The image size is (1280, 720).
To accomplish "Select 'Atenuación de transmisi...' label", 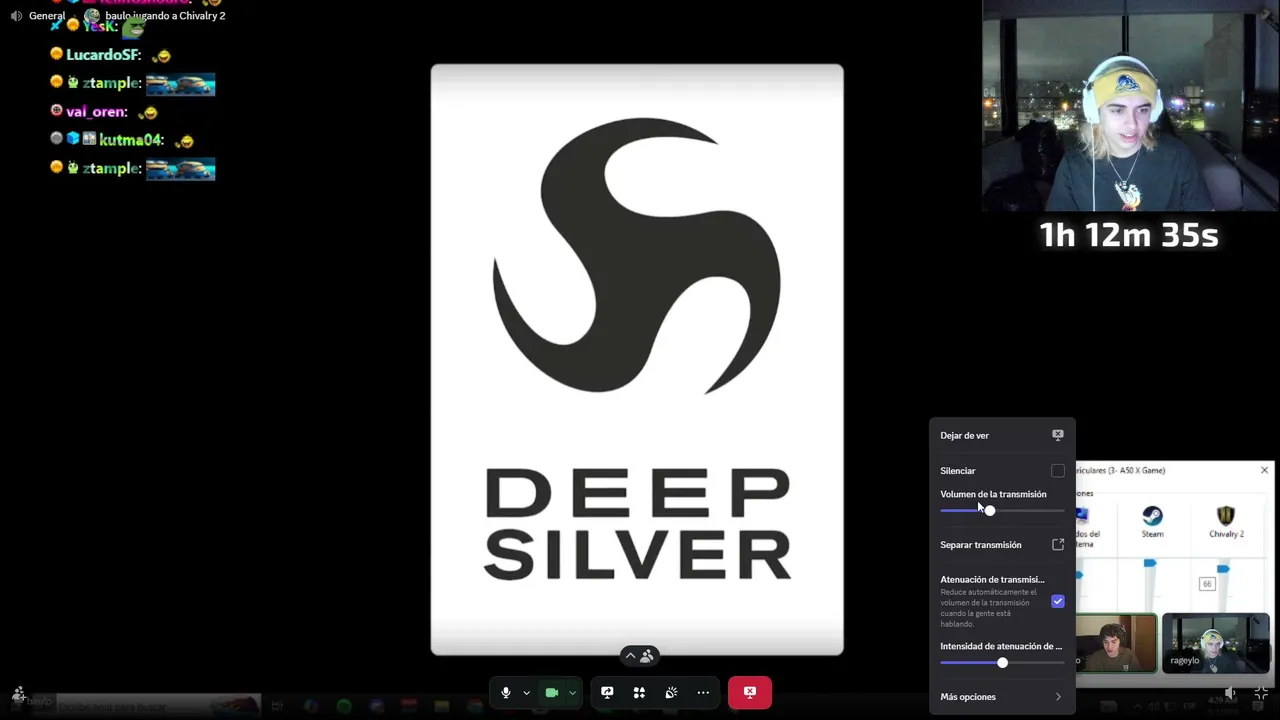I will [x=992, y=580].
